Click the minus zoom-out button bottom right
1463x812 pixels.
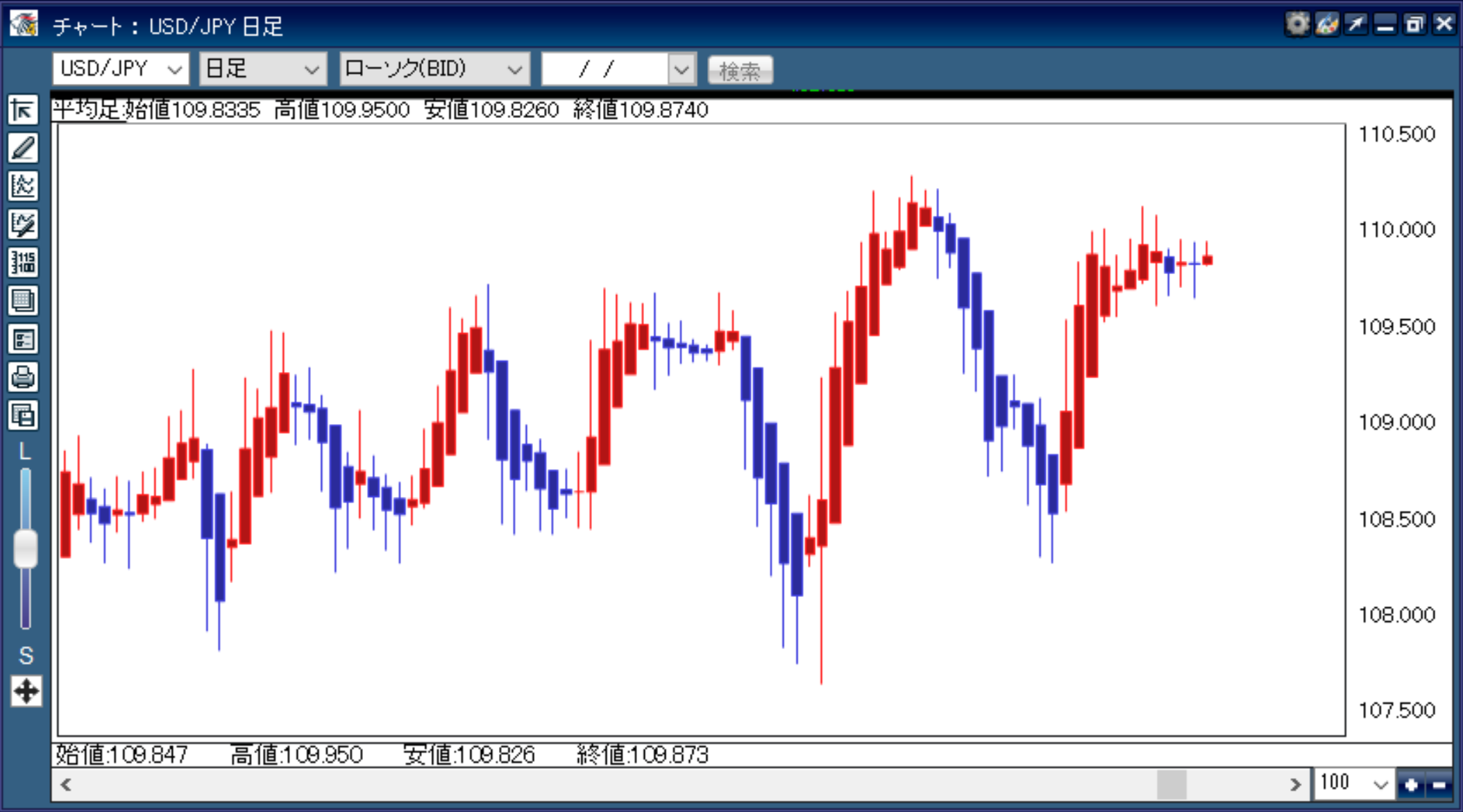pyautogui.click(x=1439, y=785)
